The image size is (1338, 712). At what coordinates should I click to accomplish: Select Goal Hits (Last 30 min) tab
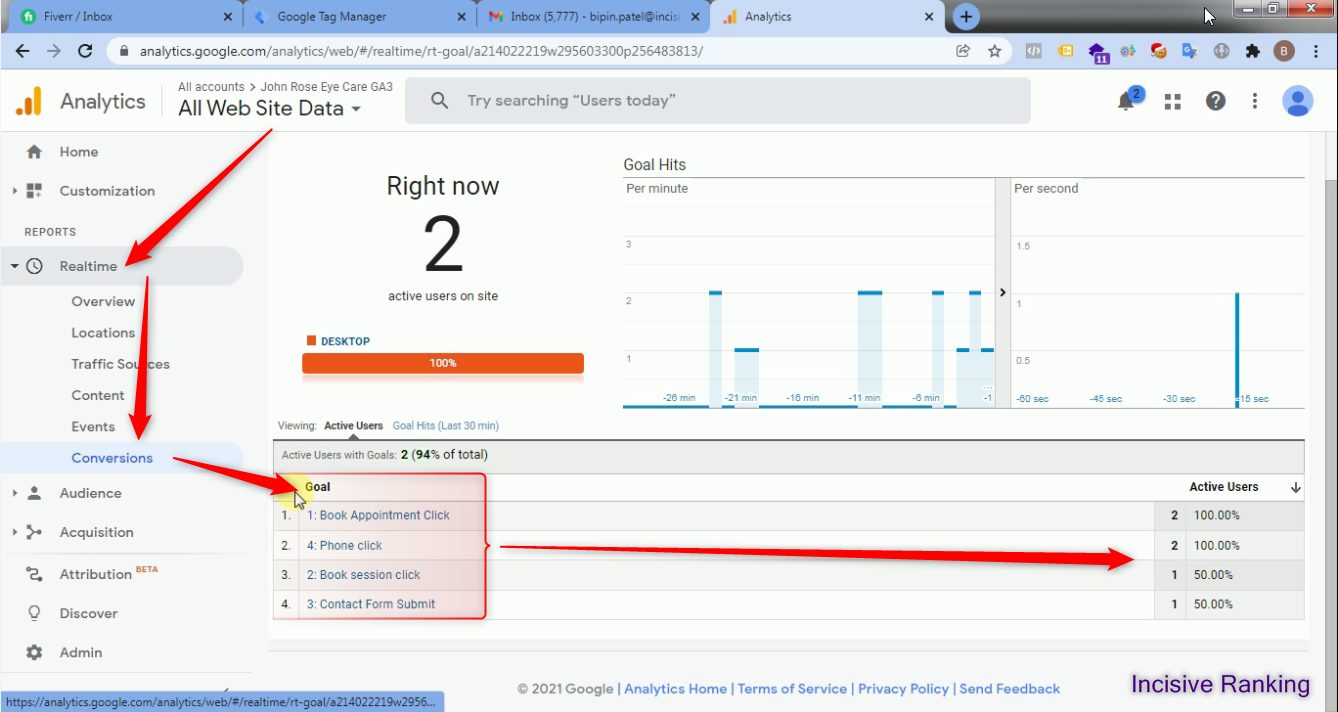pyautogui.click(x=446, y=426)
